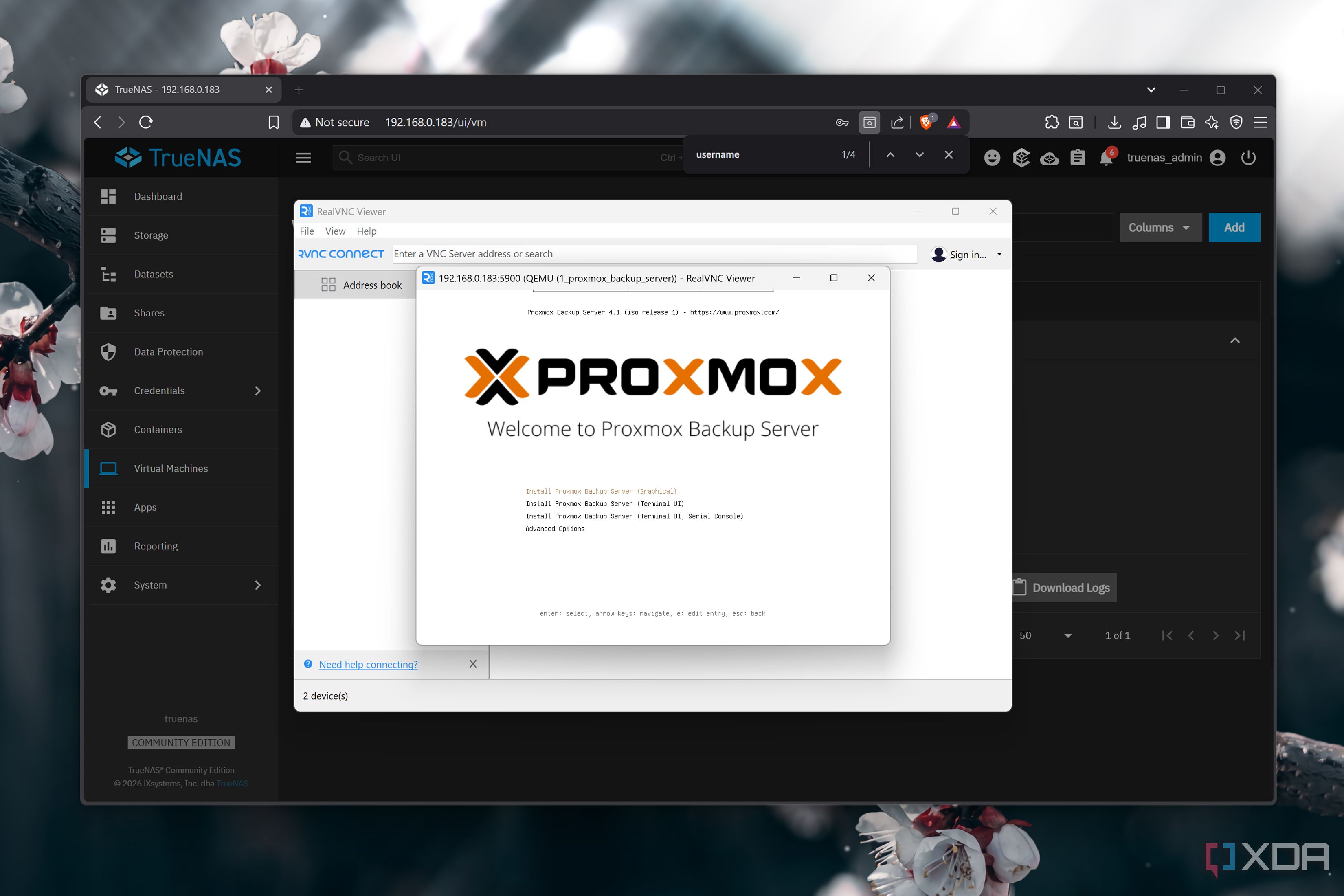
Task: Click the feedback smiley icon in TrueNAS header
Action: 992,158
